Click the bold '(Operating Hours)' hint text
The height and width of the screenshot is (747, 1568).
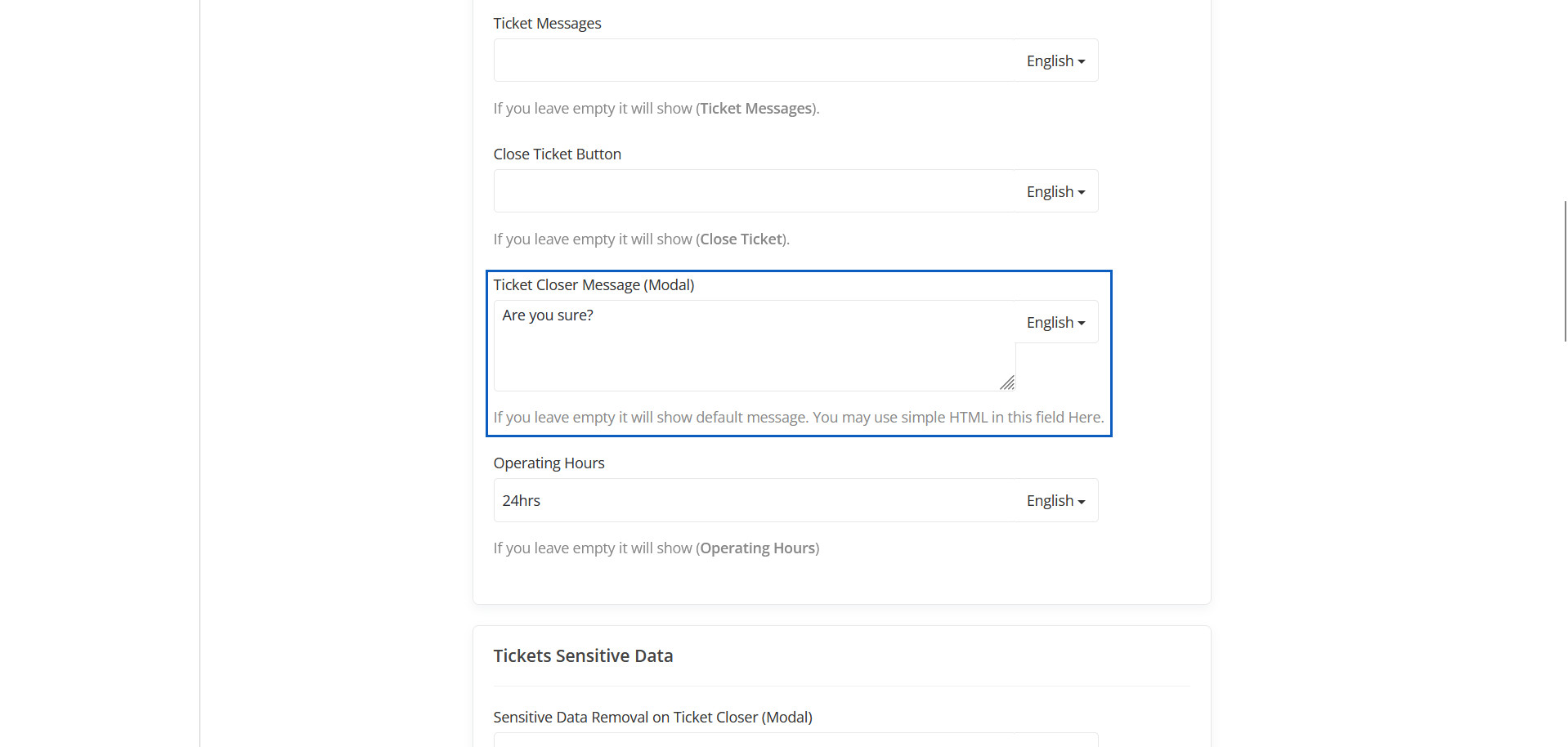click(757, 548)
